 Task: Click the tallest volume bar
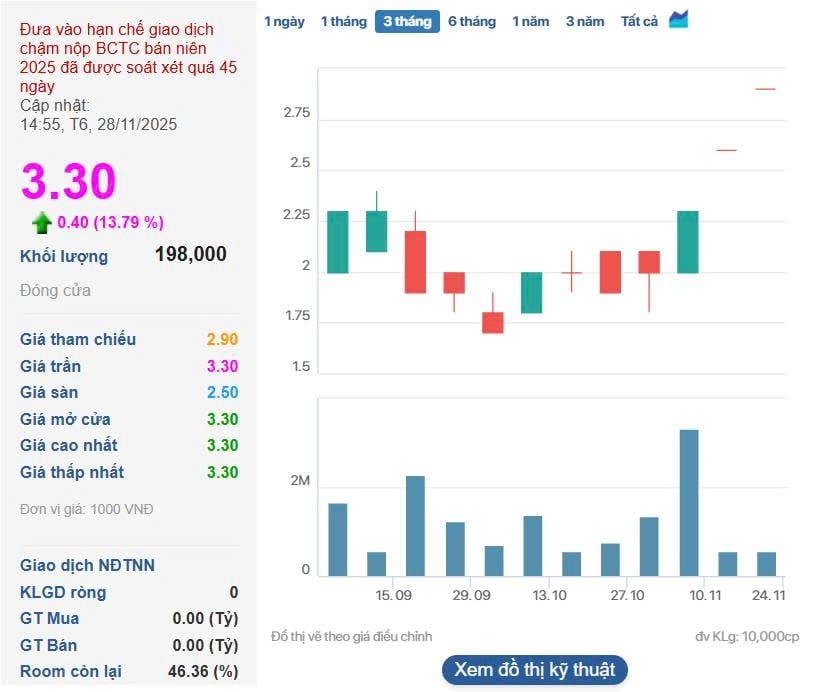[688, 503]
